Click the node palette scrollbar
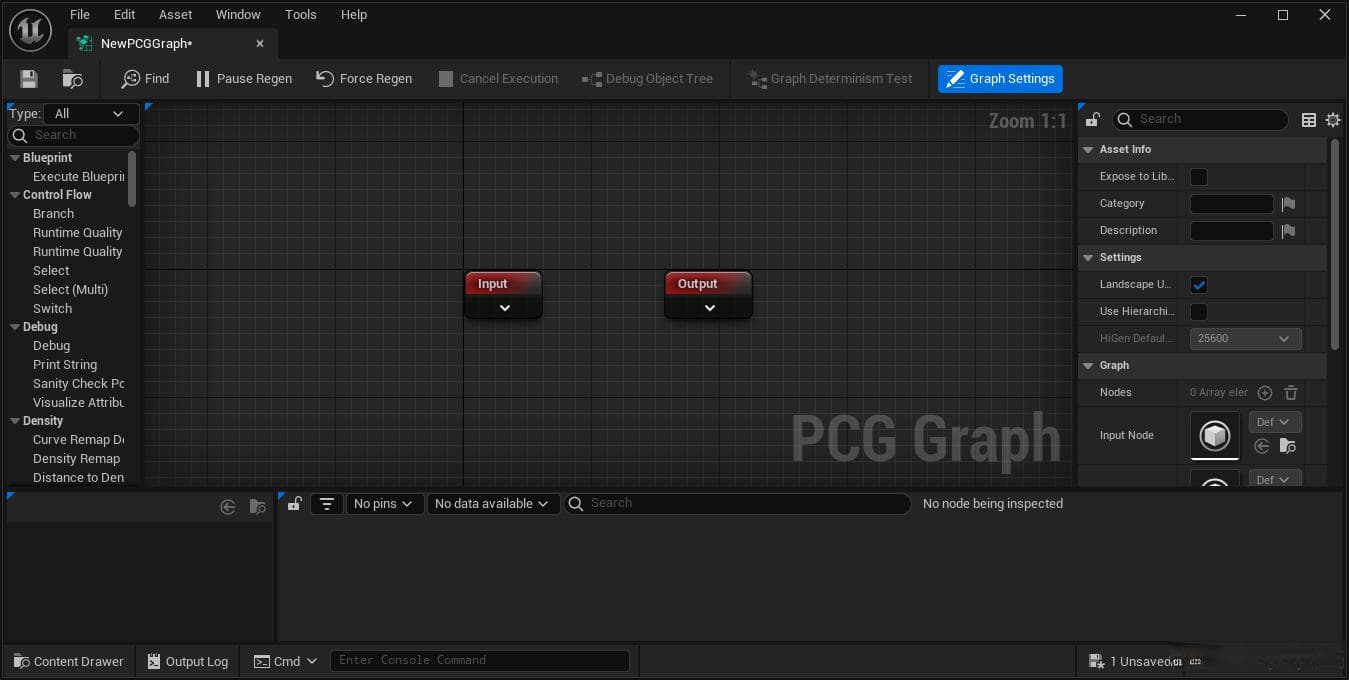The image size is (1349, 680). pyautogui.click(x=132, y=178)
